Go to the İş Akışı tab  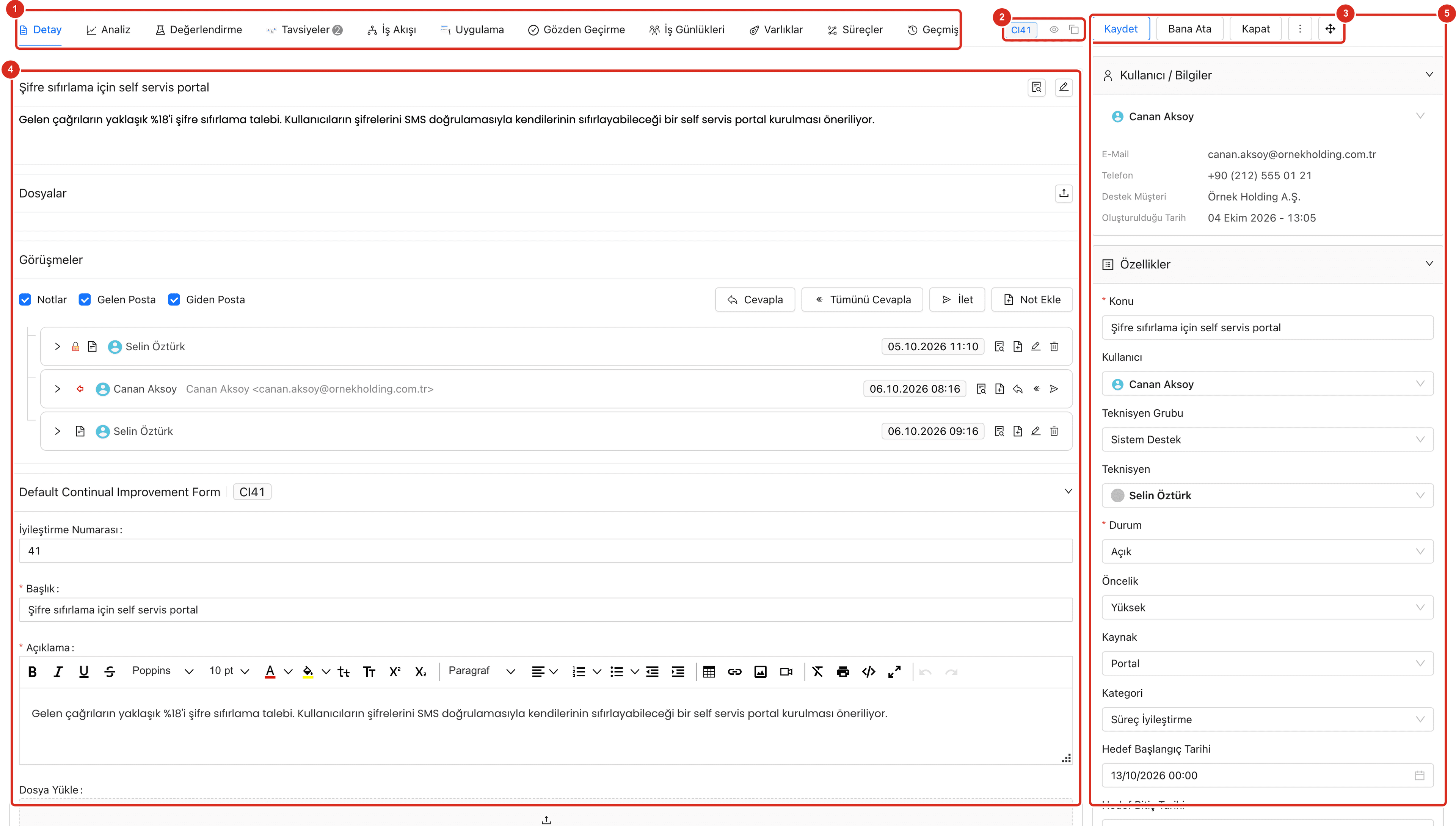392,30
